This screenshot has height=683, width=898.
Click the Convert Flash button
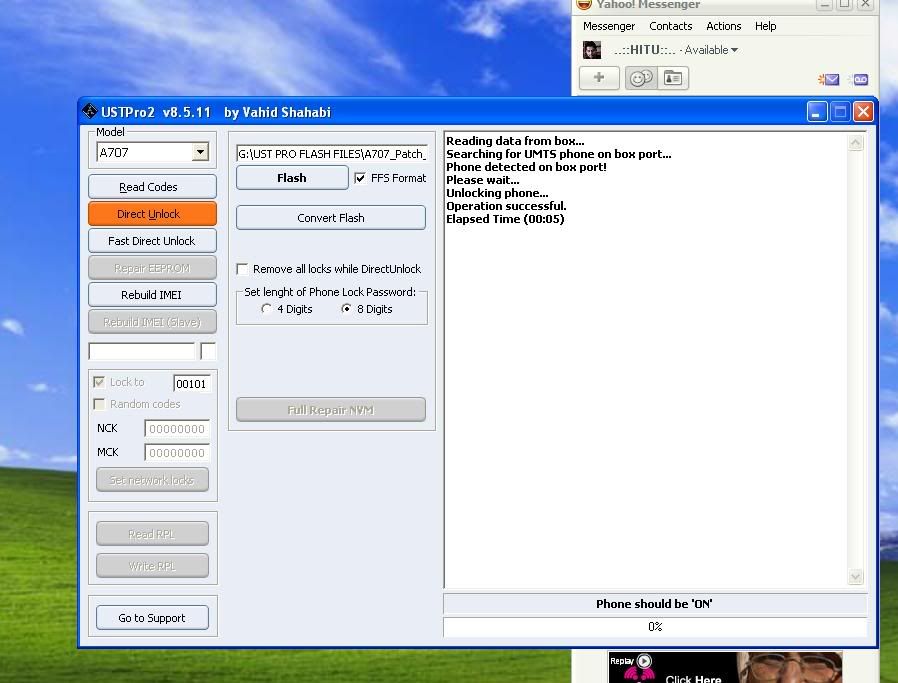tap(331, 218)
